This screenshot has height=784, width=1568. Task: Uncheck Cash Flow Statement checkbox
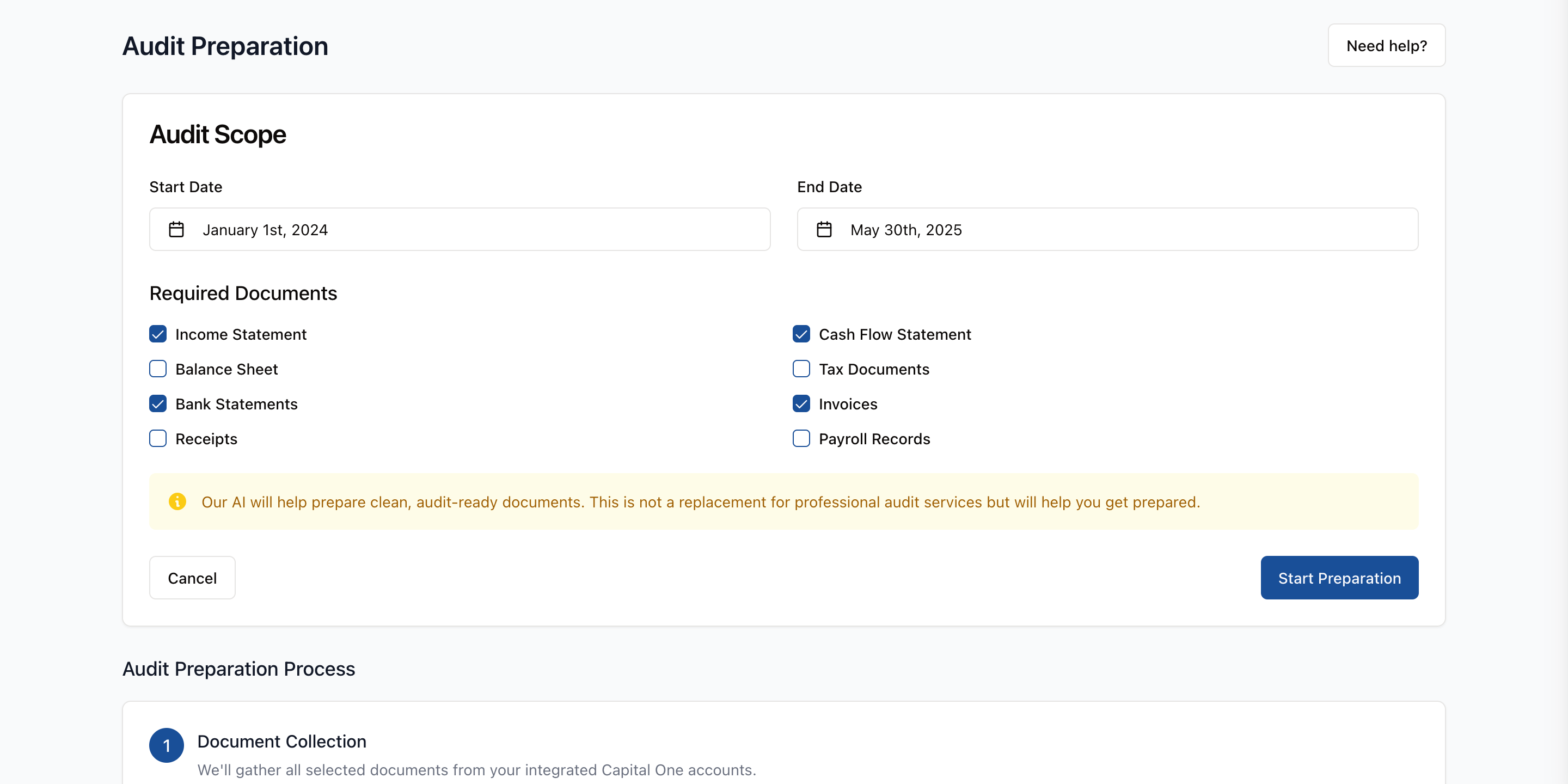coord(801,334)
